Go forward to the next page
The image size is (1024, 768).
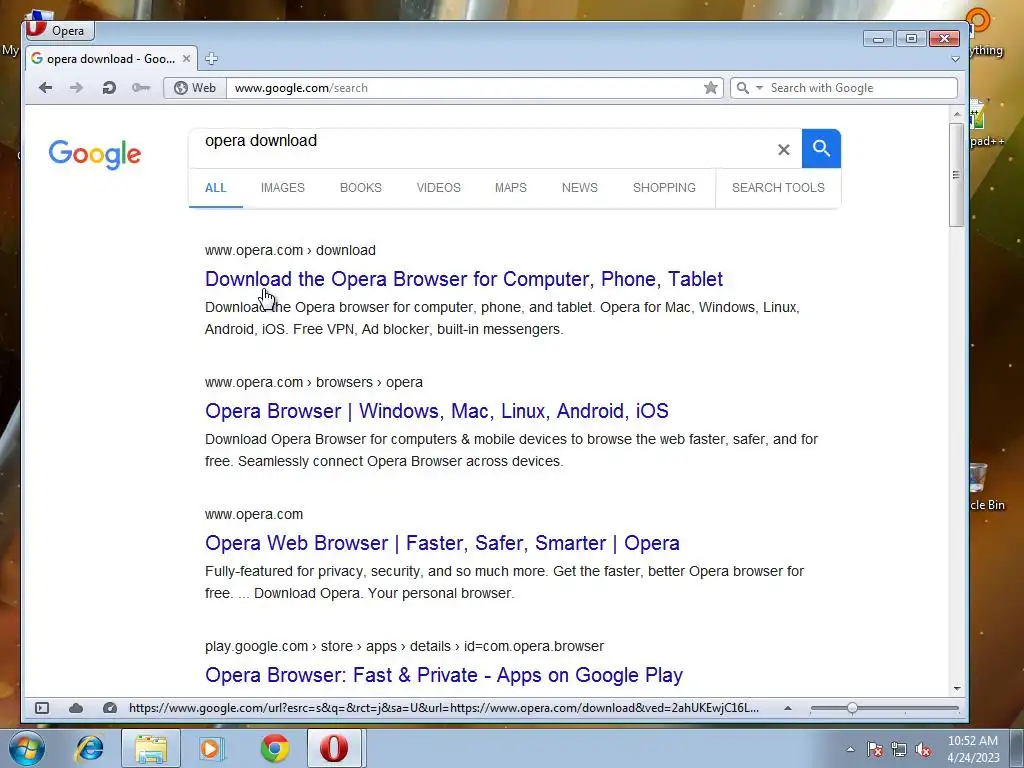[76, 88]
